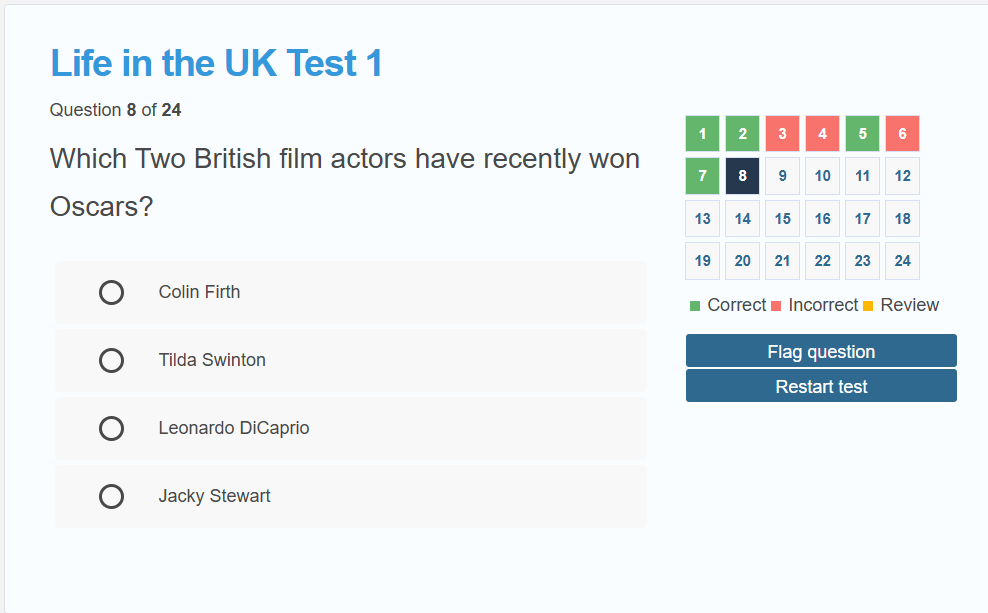The height and width of the screenshot is (613, 988).
Task: Open incorrect question 6 tile
Action: coord(902,134)
